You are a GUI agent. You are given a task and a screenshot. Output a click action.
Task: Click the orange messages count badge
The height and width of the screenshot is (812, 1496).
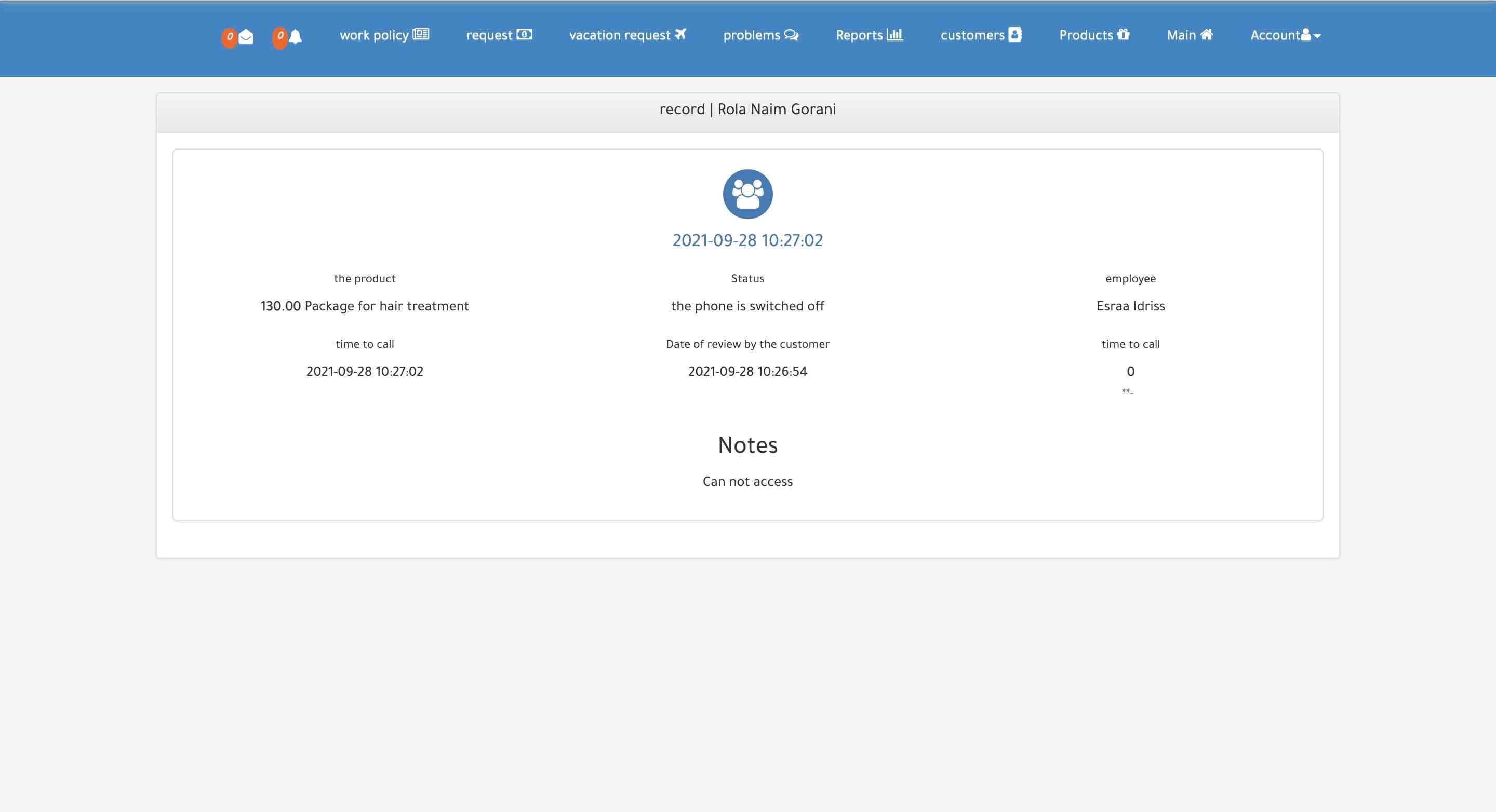pyautogui.click(x=230, y=37)
